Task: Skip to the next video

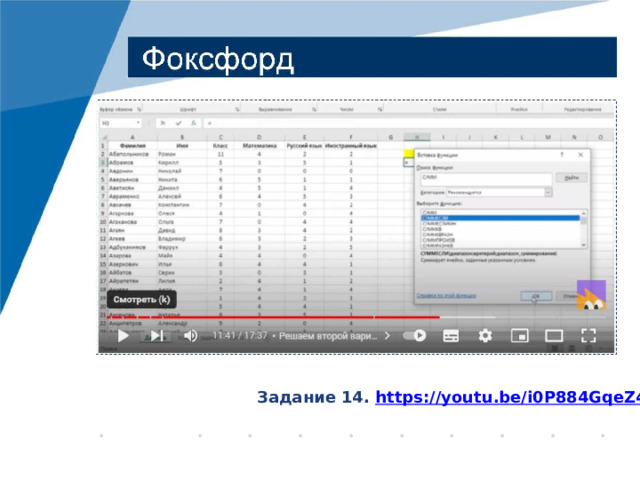Action: (x=157, y=336)
